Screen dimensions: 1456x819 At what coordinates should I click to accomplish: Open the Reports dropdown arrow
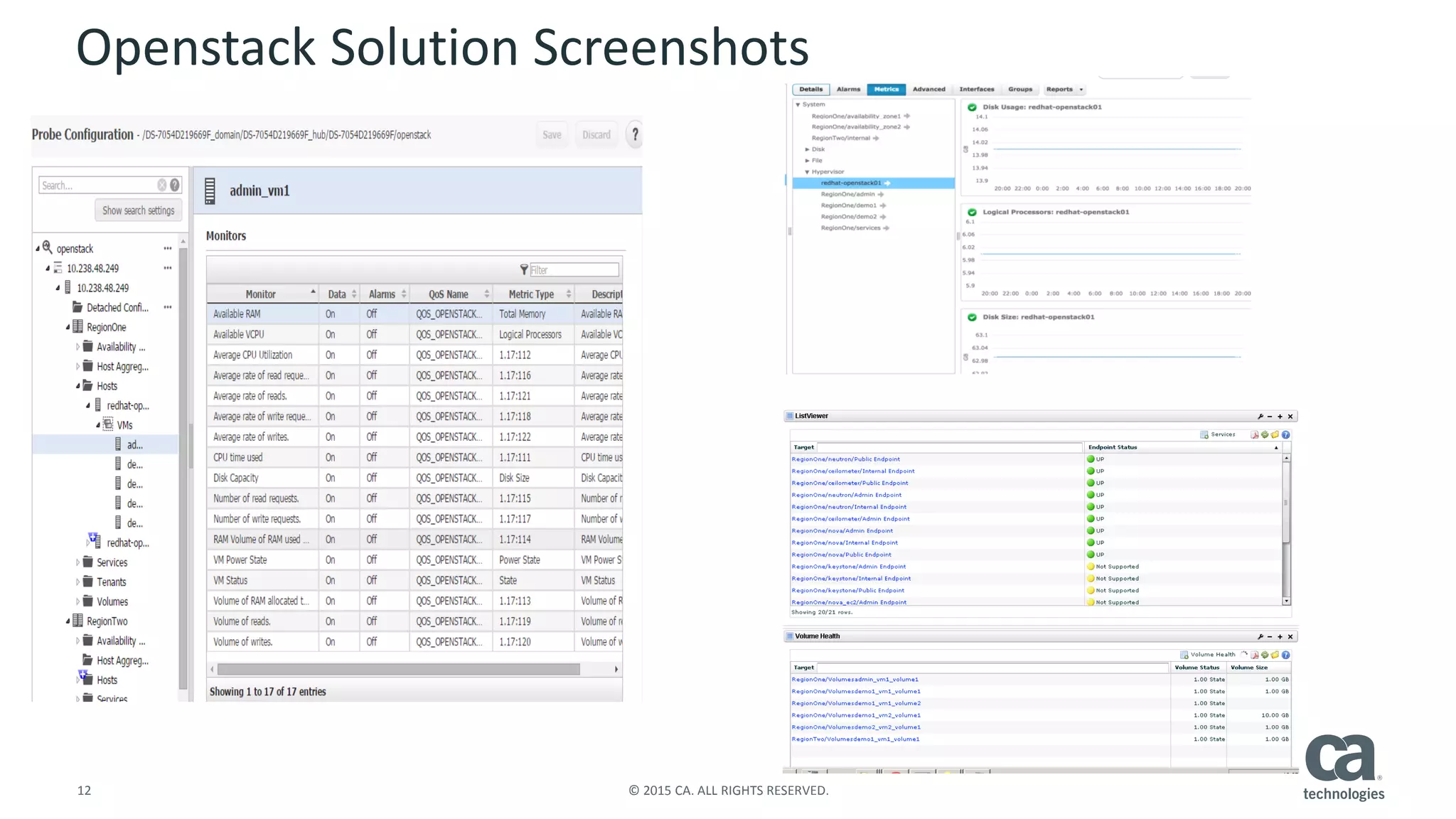tap(1081, 90)
